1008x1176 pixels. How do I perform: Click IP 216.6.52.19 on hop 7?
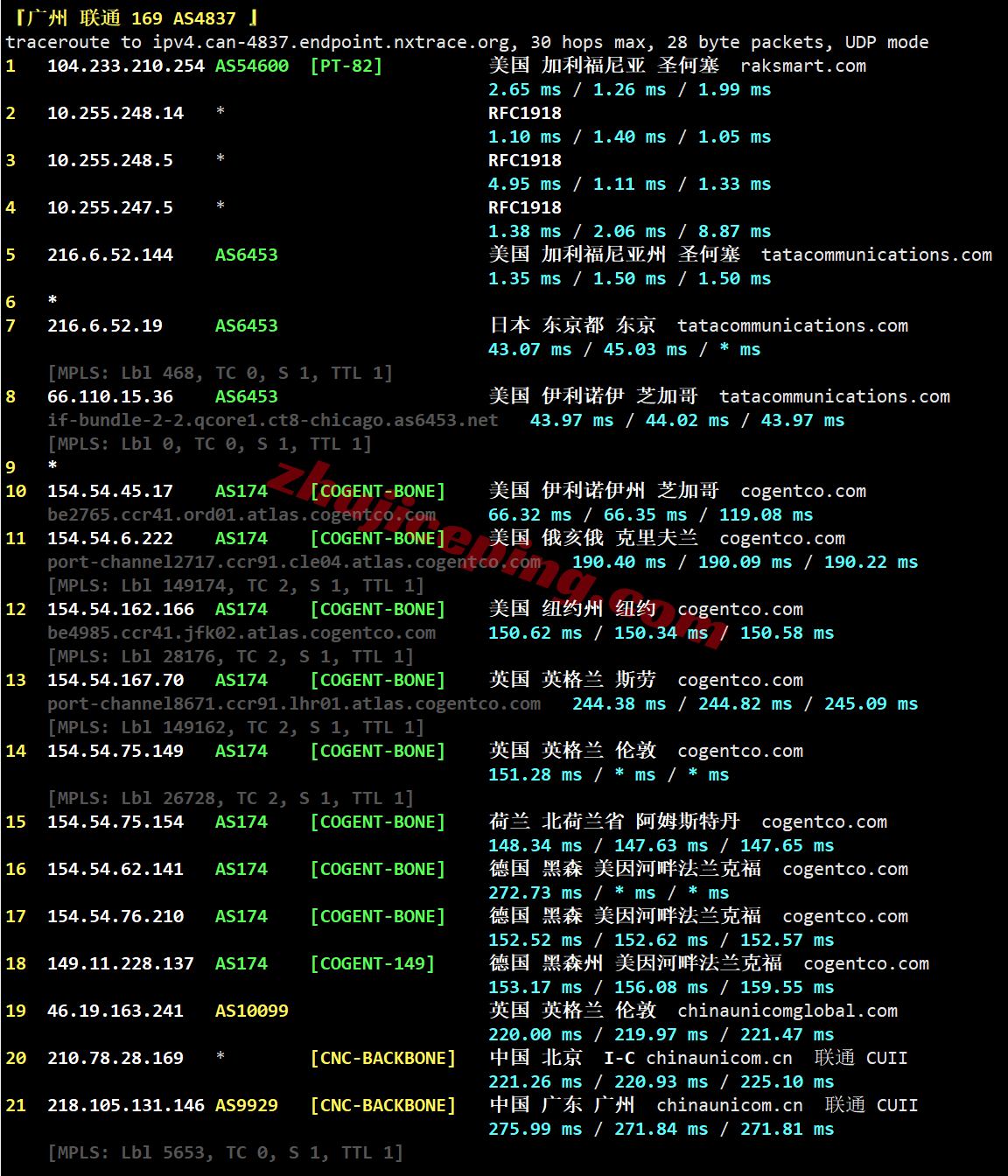pyautogui.click(x=105, y=325)
